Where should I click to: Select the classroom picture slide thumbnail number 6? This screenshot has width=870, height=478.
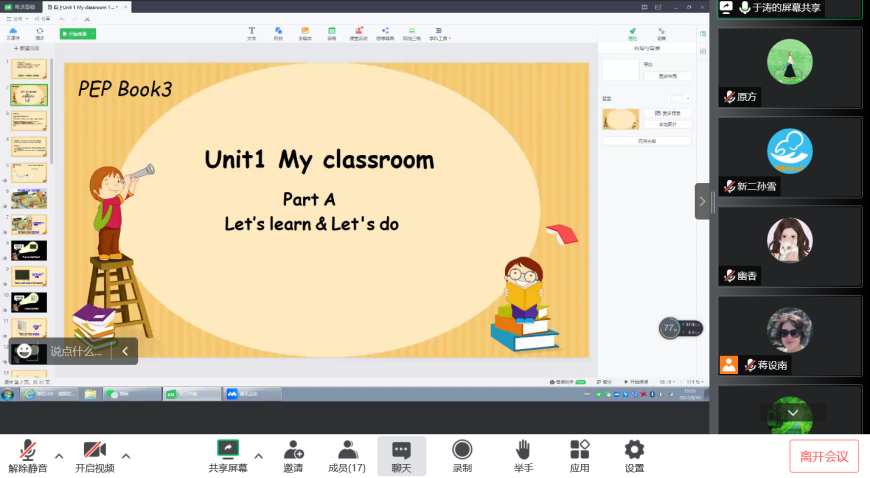(x=29, y=199)
